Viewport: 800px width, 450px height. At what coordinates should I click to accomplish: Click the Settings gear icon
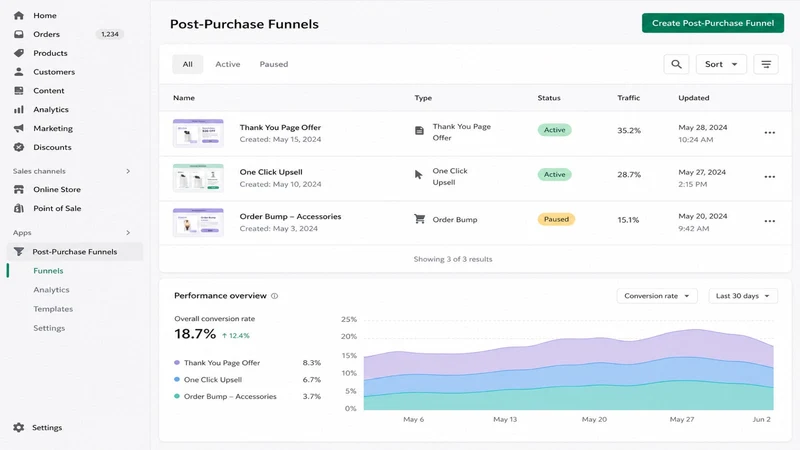click(19, 428)
